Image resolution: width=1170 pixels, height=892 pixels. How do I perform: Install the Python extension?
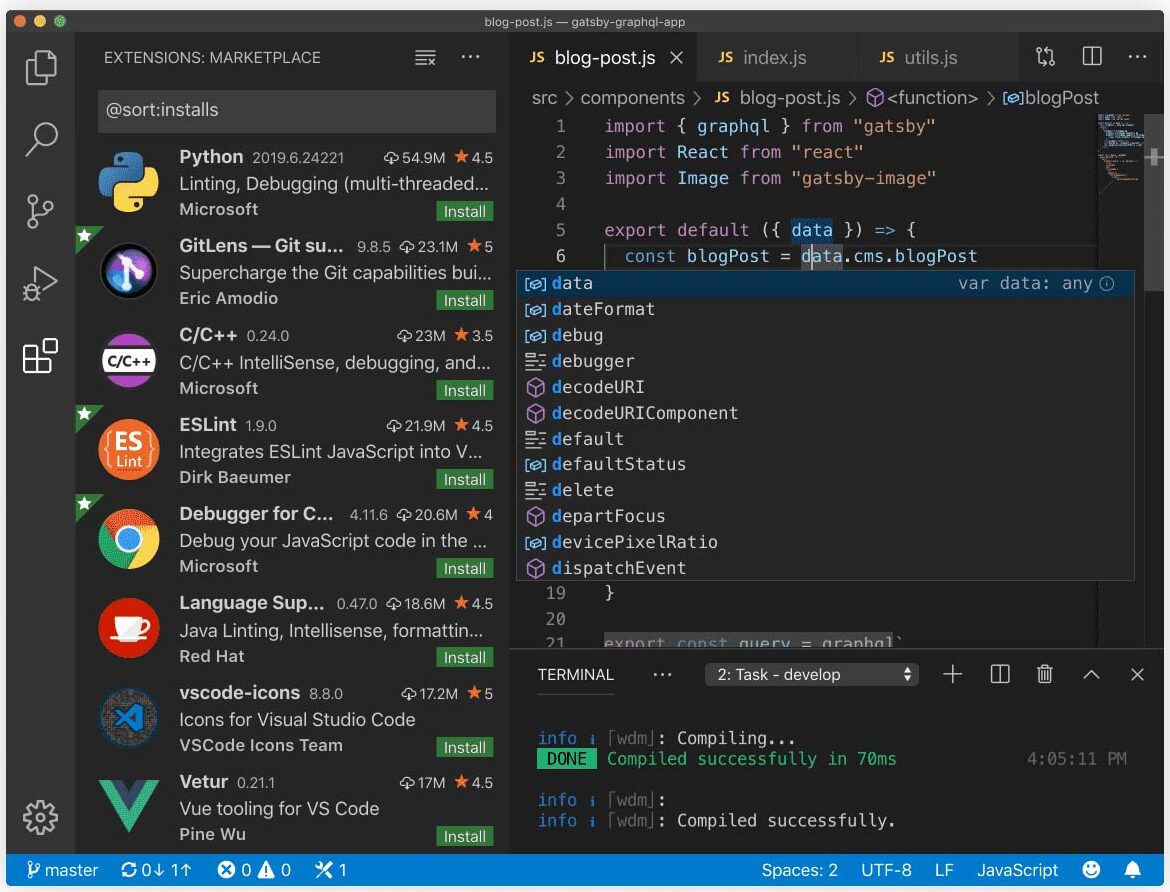[x=465, y=212]
